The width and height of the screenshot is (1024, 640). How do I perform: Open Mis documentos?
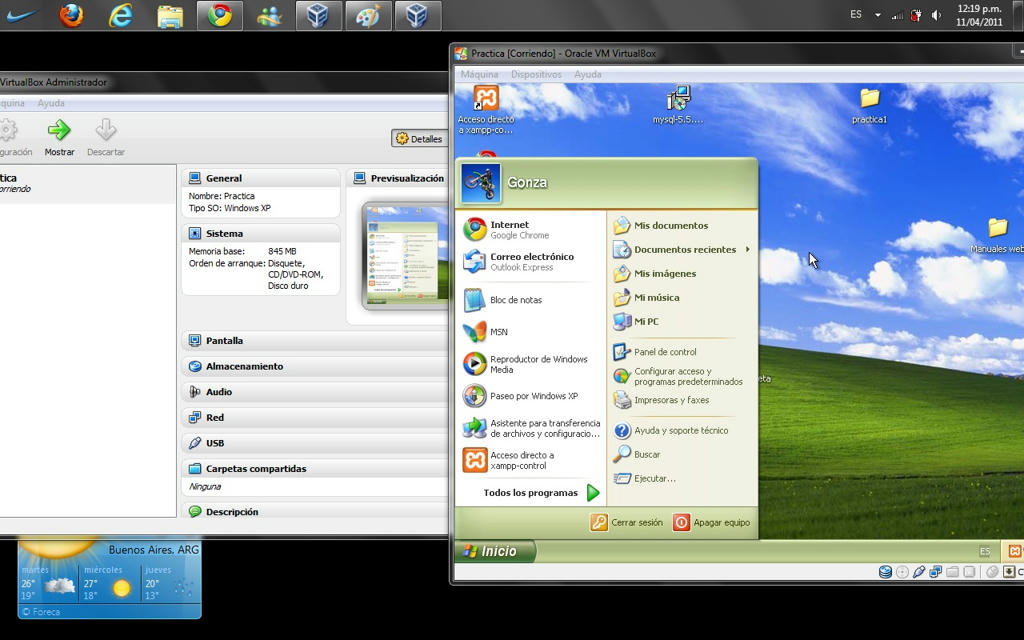(x=682, y=225)
